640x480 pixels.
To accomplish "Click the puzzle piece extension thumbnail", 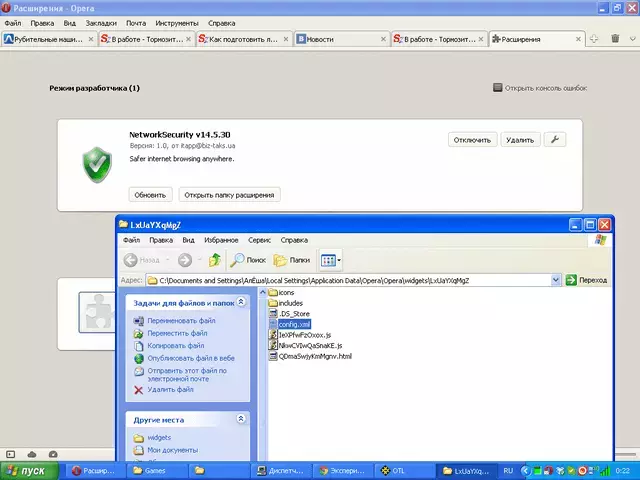I will [x=97, y=312].
